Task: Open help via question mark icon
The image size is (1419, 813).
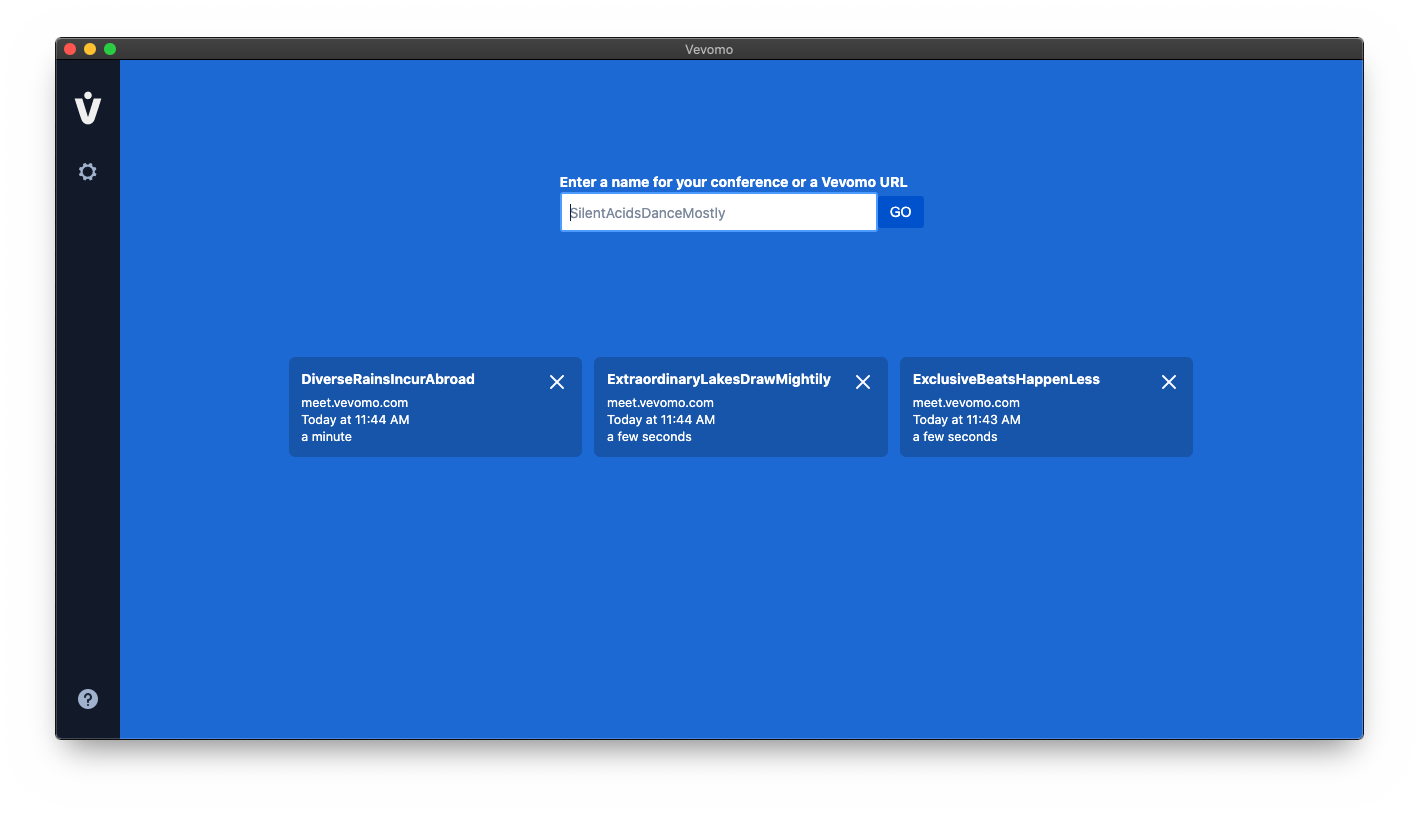Action: (88, 699)
